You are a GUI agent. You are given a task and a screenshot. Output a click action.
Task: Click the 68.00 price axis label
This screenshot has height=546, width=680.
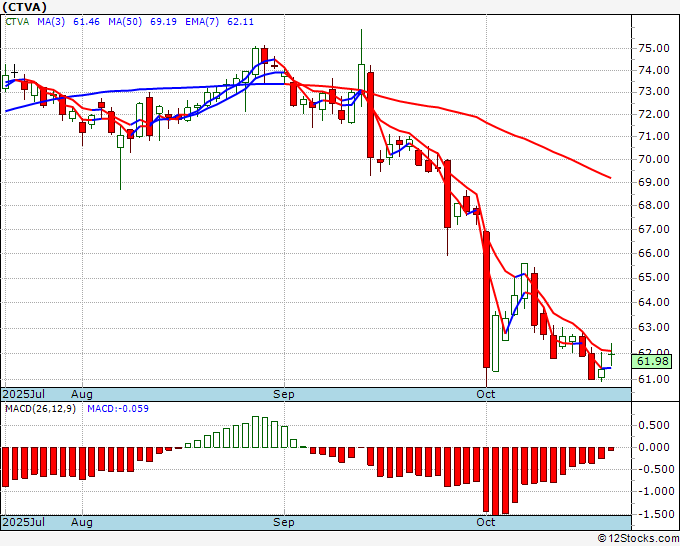(654, 205)
